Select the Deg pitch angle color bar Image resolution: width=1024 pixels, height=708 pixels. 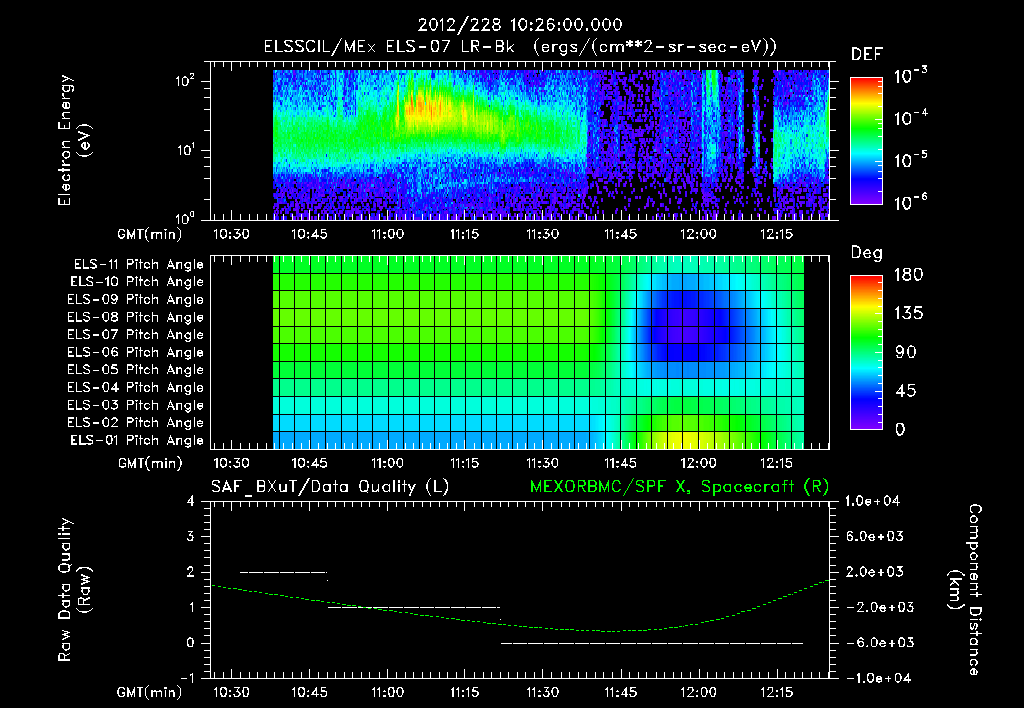click(x=866, y=352)
